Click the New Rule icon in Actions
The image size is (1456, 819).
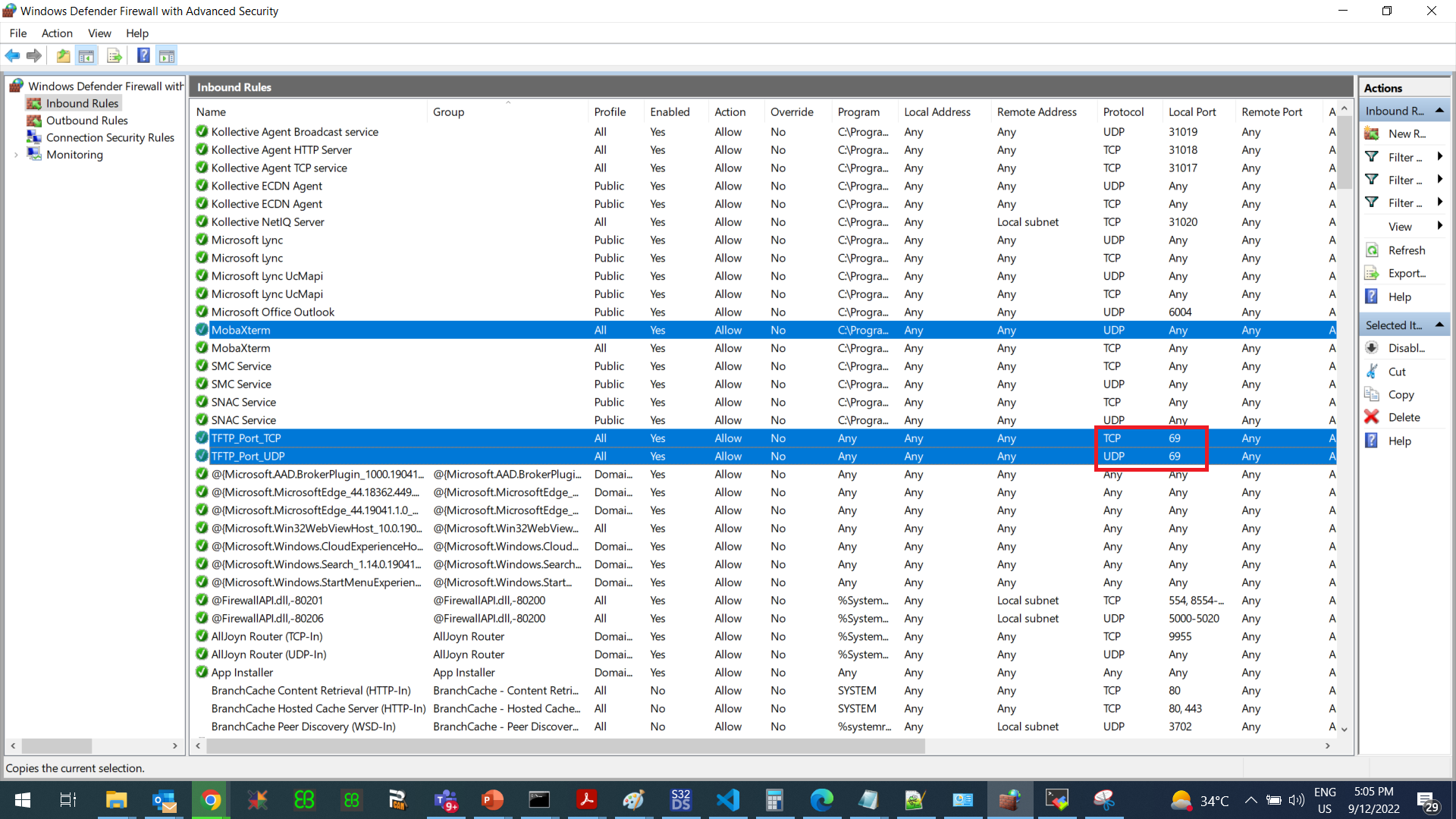click(x=1372, y=133)
